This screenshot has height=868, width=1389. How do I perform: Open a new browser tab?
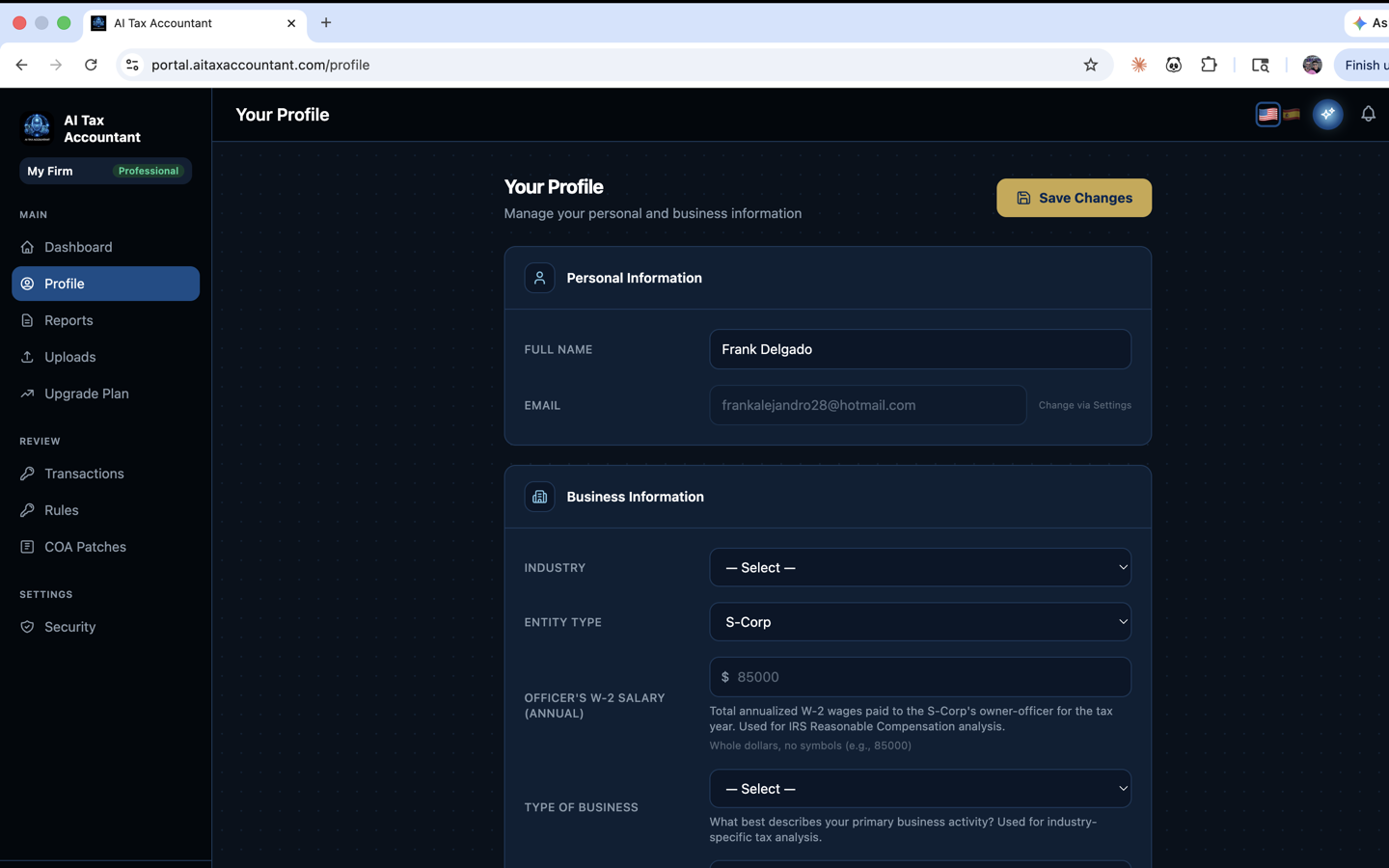click(x=326, y=22)
